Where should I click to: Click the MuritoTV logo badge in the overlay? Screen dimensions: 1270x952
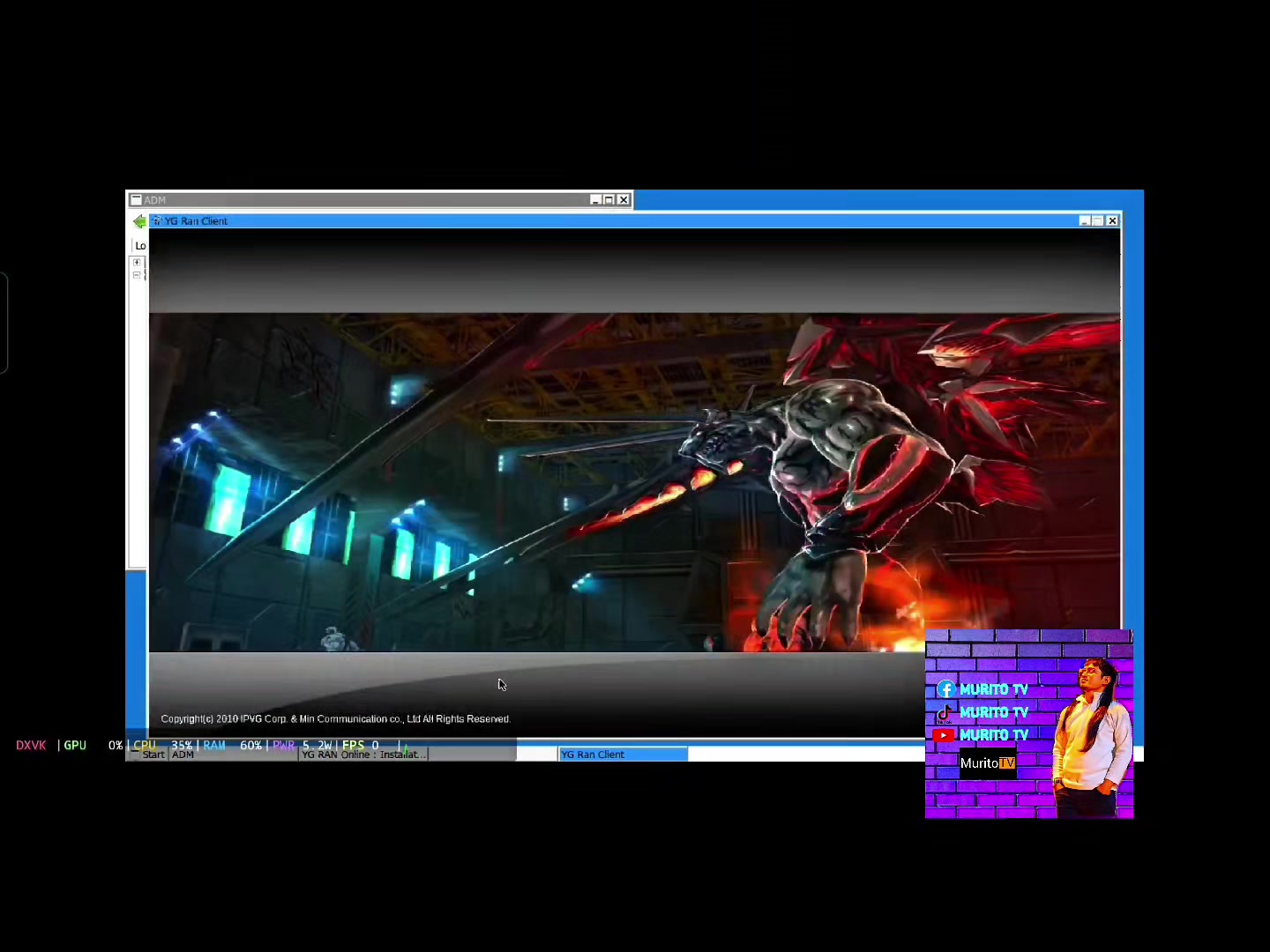pyautogui.click(x=988, y=763)
